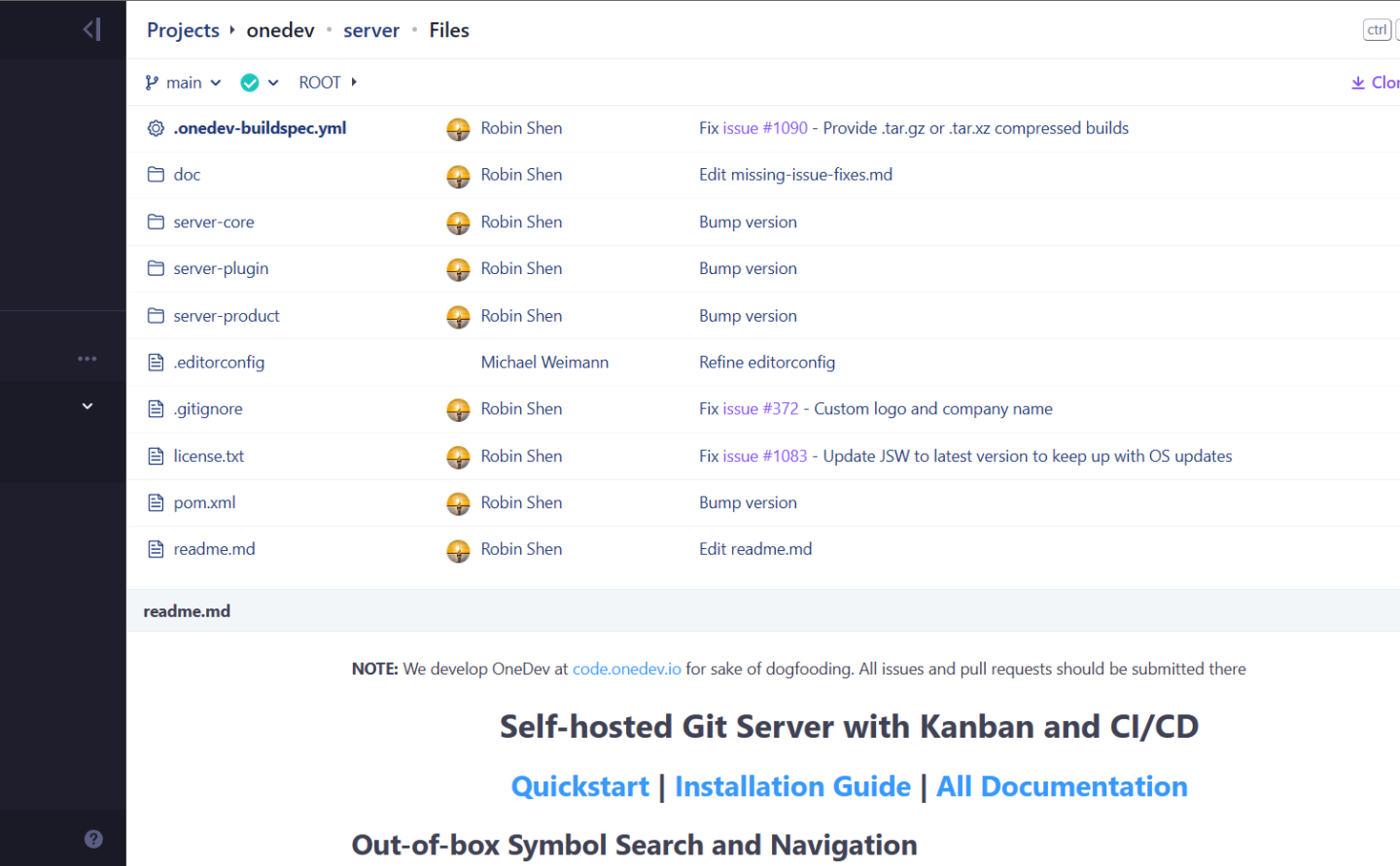Click the .editorconfig file icon

[x=156, y=363]
